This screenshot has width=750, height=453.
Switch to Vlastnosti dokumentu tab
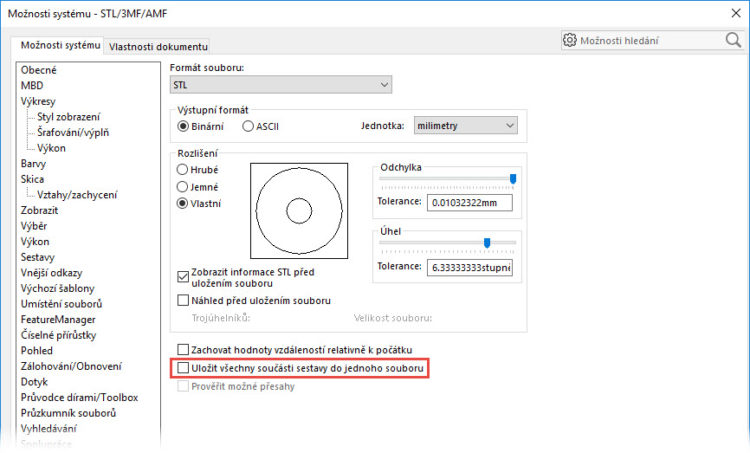[158, 46]
